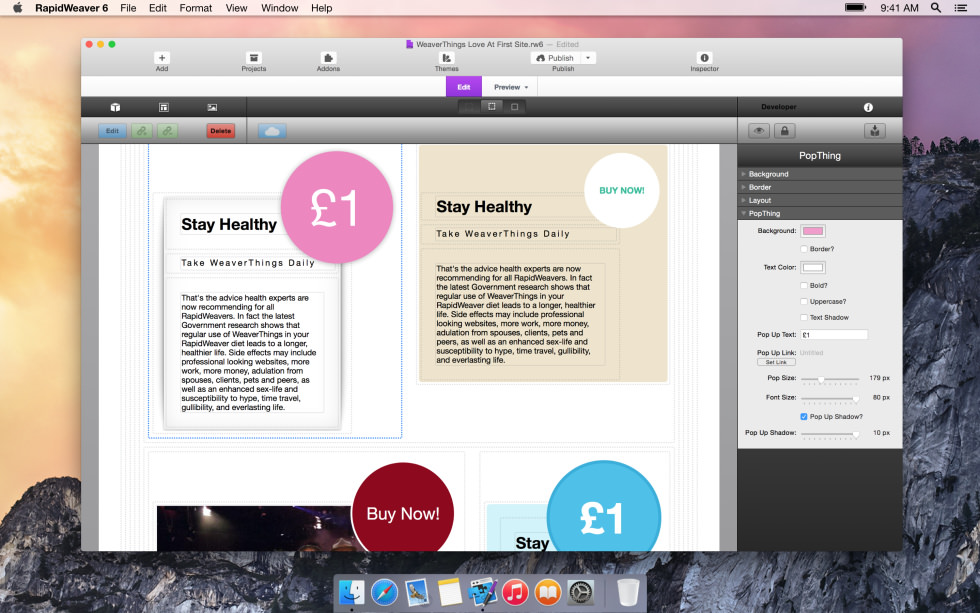Click the Set Link button
The height and width of the screenshot is (613, 980).
pyautogui.click(x=776, y=362)
